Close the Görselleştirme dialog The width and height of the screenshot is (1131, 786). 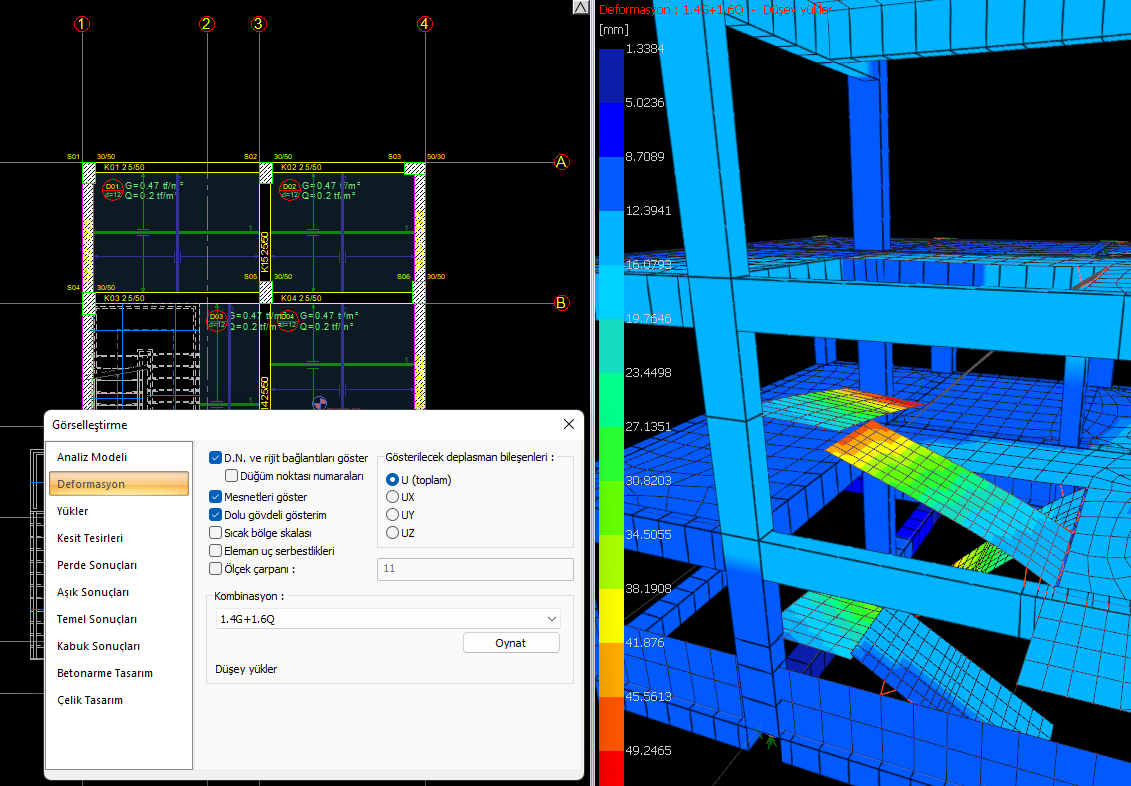click(x=569, y=424)
